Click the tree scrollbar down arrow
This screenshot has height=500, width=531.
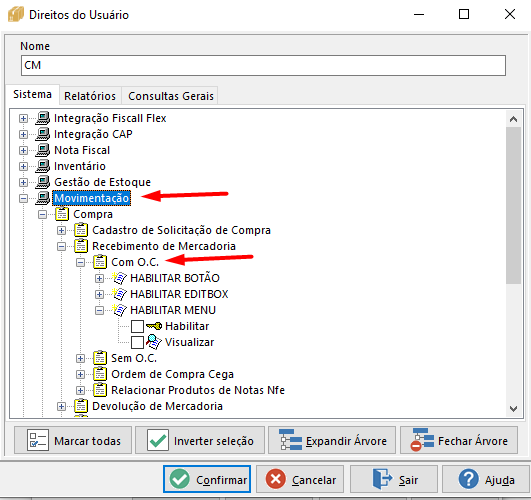513,409
